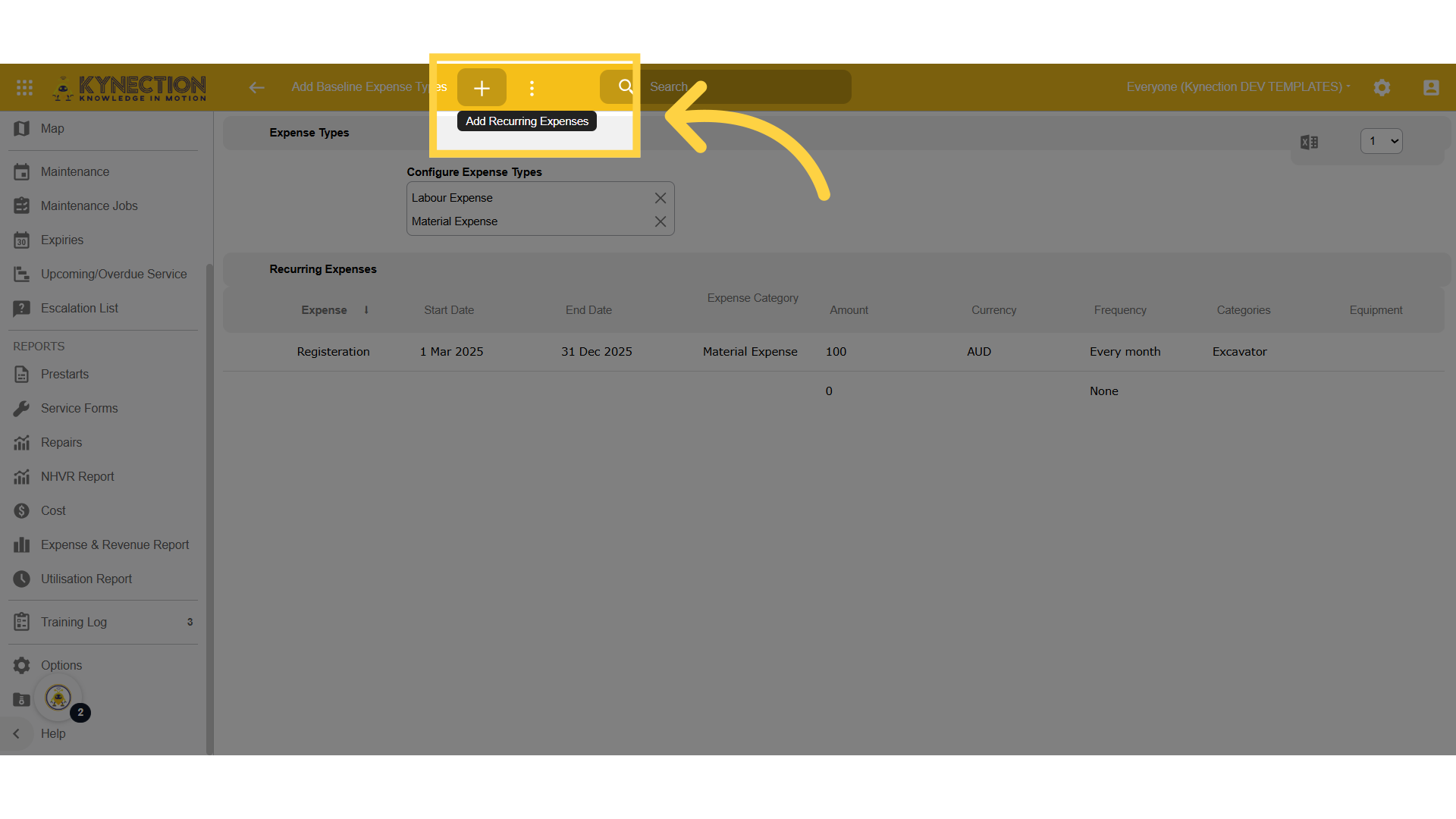
Task: Click the back arrow in header
Action: coord(256,87)
